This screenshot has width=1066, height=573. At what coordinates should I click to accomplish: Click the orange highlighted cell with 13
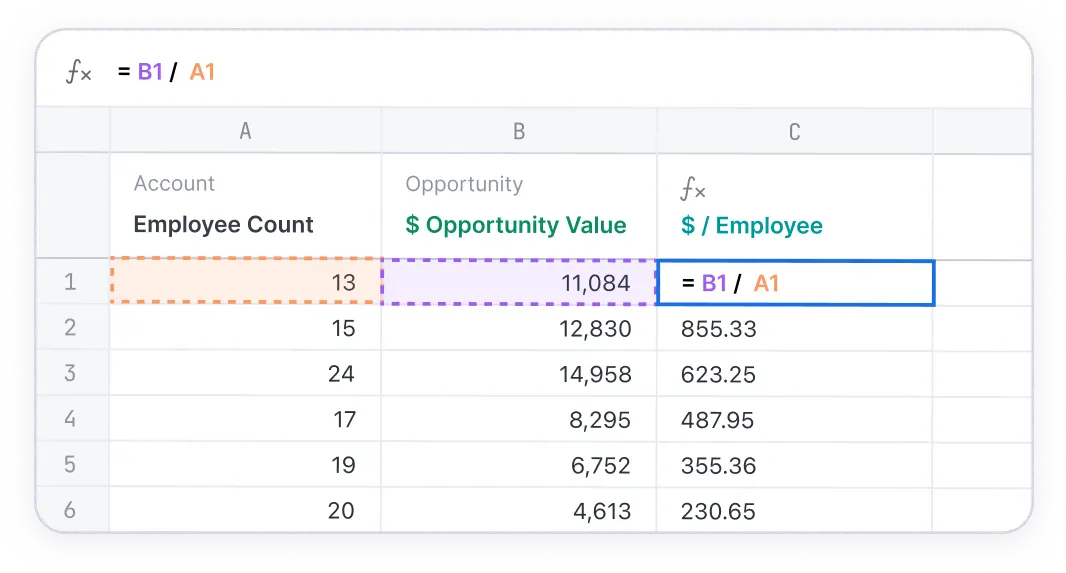click(245, 283)
